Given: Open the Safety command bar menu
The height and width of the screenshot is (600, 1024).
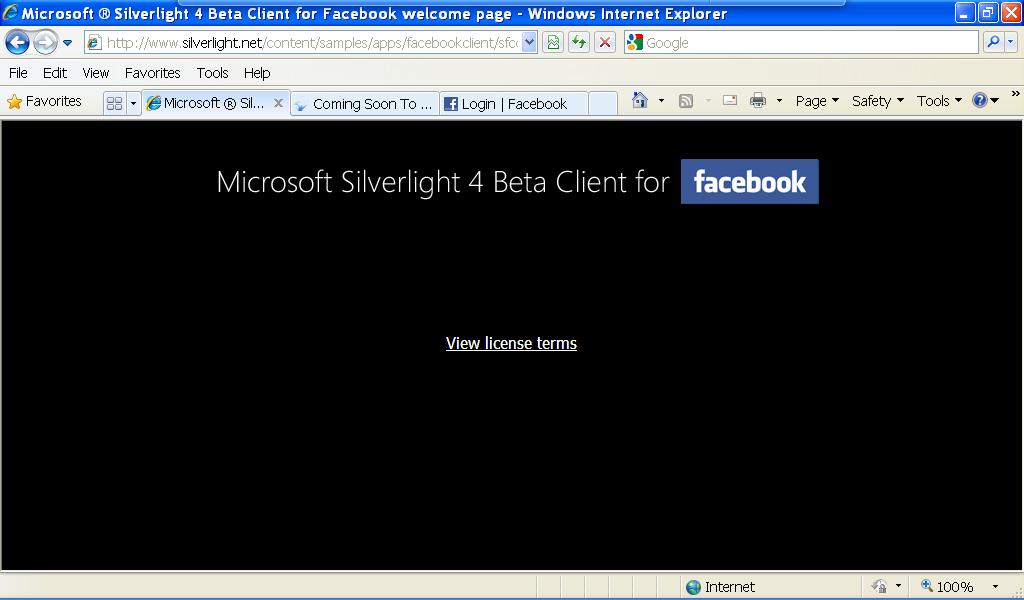Looking at the screenshot, I should point(878,101).
